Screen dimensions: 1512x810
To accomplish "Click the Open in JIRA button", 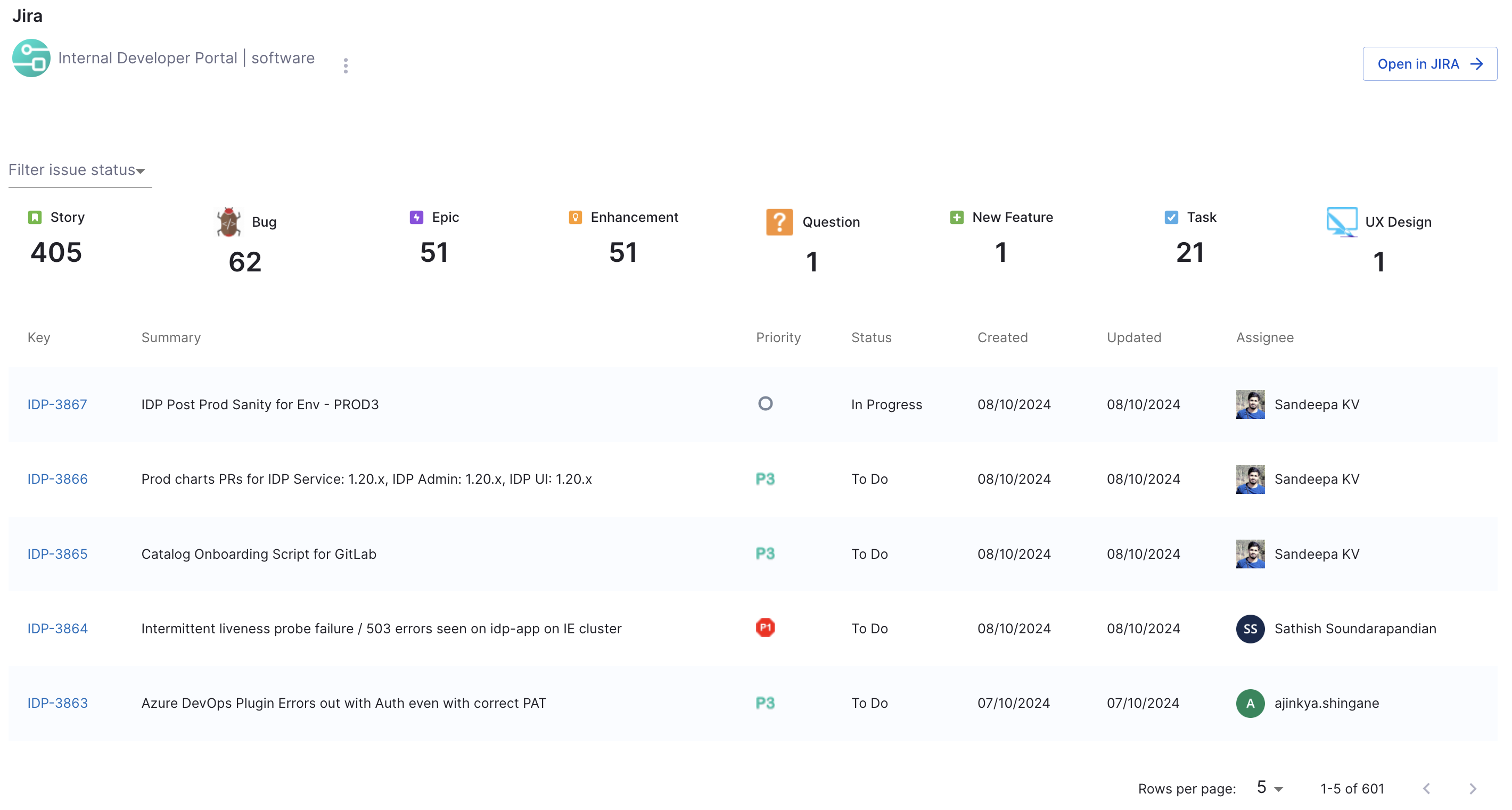I will (1429, 64).
